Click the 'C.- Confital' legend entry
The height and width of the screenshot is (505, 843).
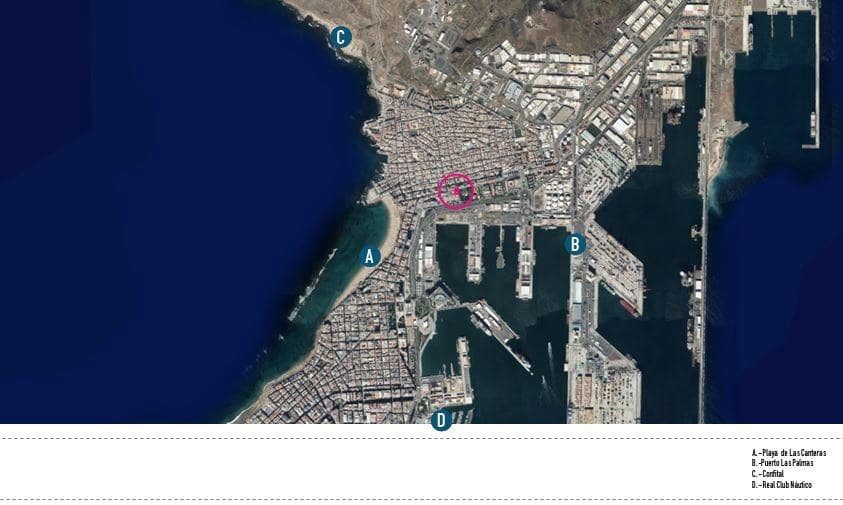[x=768, y=474]
